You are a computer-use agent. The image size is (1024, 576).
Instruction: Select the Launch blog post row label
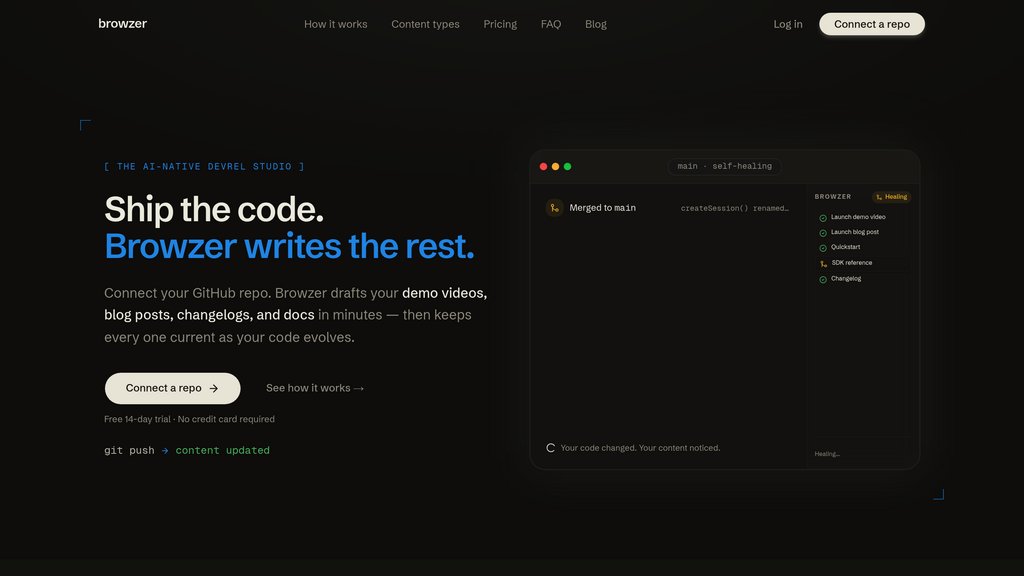855,232
